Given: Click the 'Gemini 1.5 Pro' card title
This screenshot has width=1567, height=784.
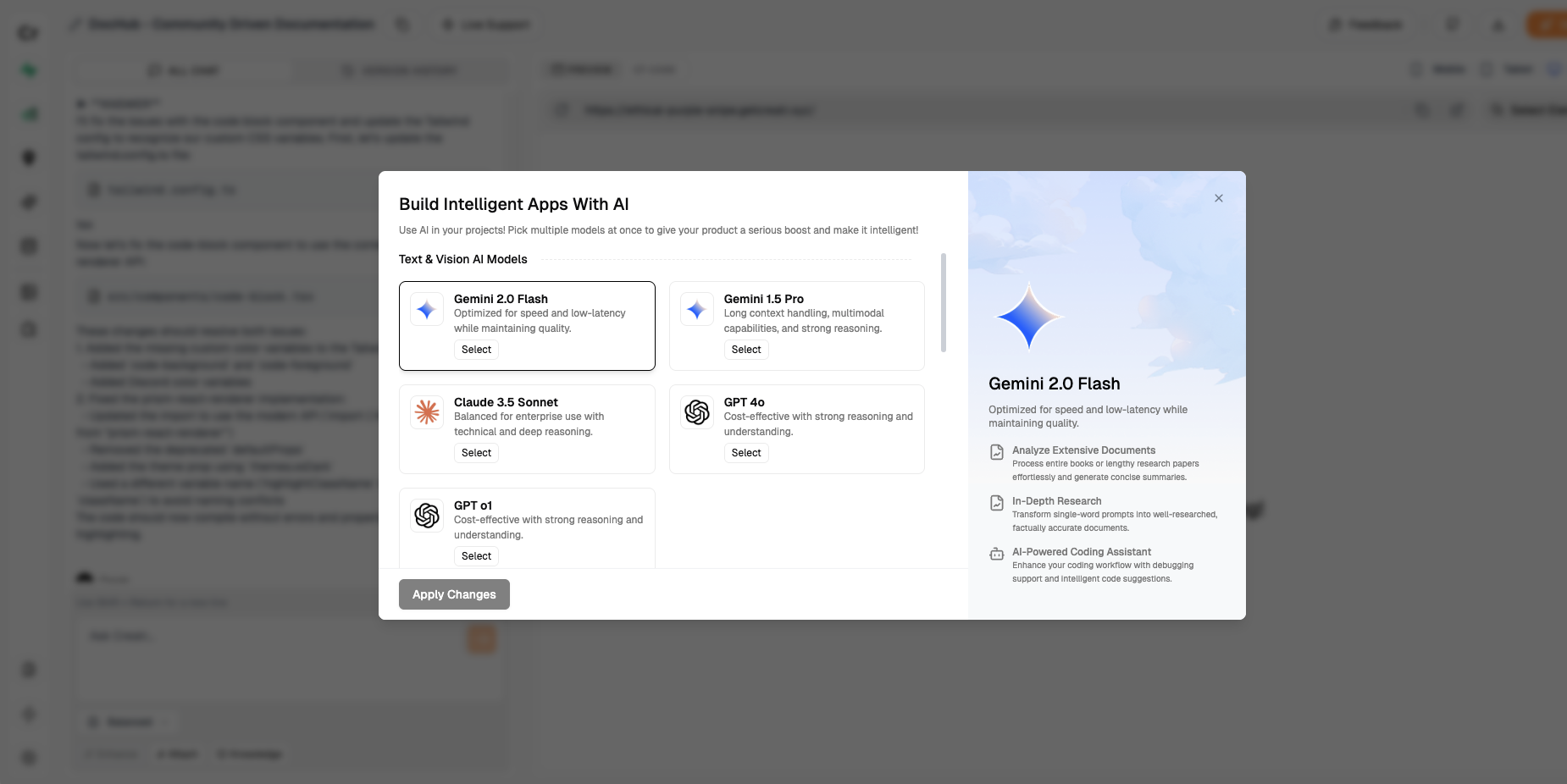Looking at the screenshot, I should coord(764,299).
